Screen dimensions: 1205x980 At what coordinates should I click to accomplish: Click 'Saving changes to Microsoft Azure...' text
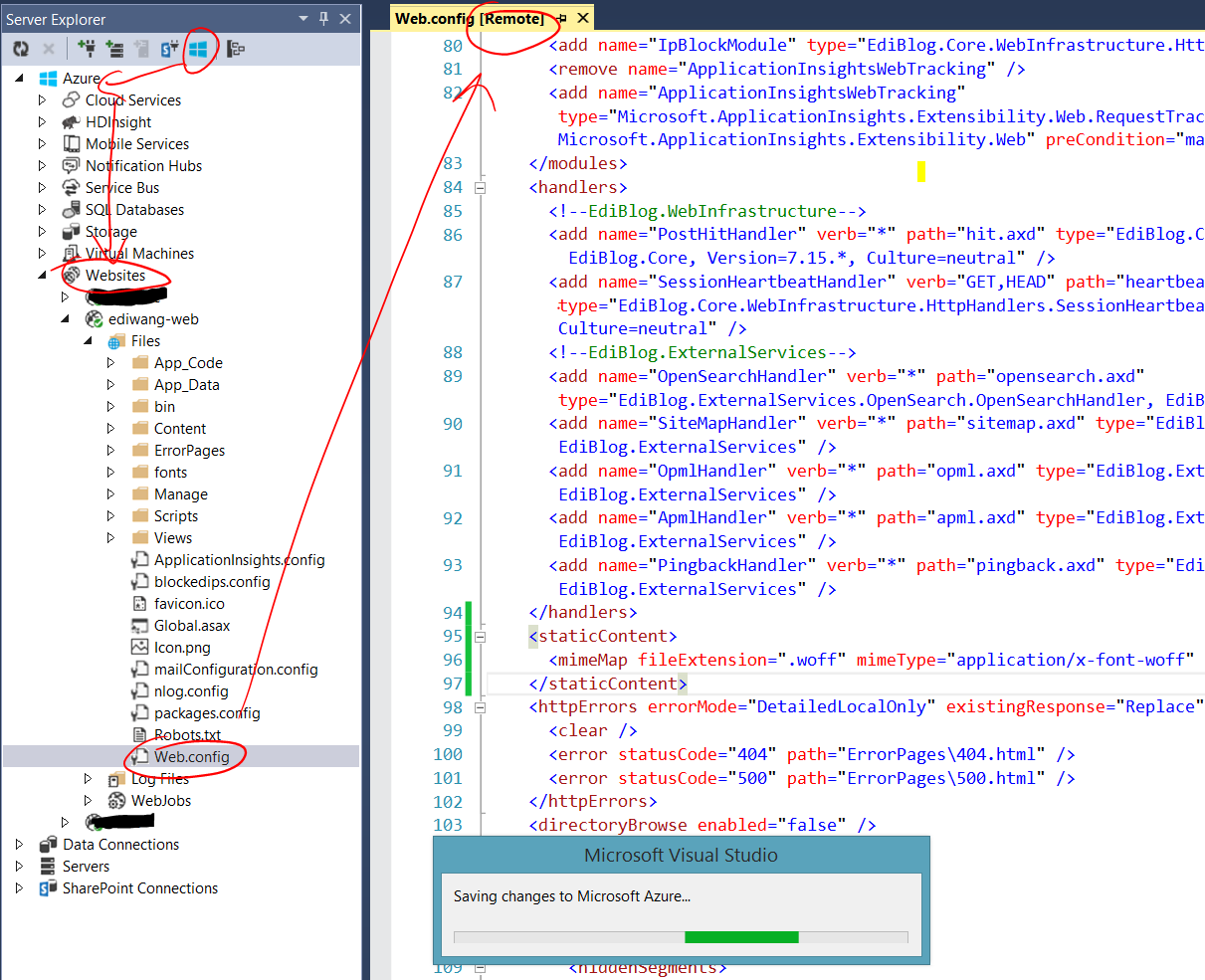572,896
